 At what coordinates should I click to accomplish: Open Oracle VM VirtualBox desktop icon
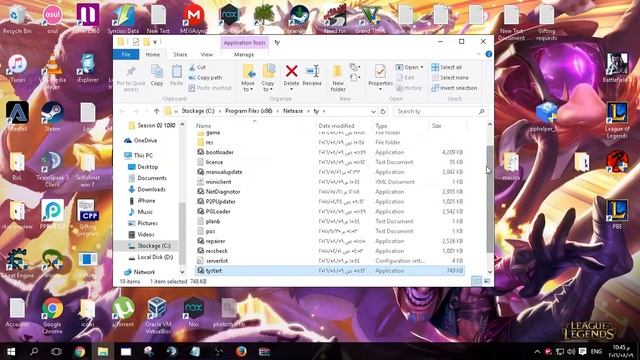(x=158, y=316)
